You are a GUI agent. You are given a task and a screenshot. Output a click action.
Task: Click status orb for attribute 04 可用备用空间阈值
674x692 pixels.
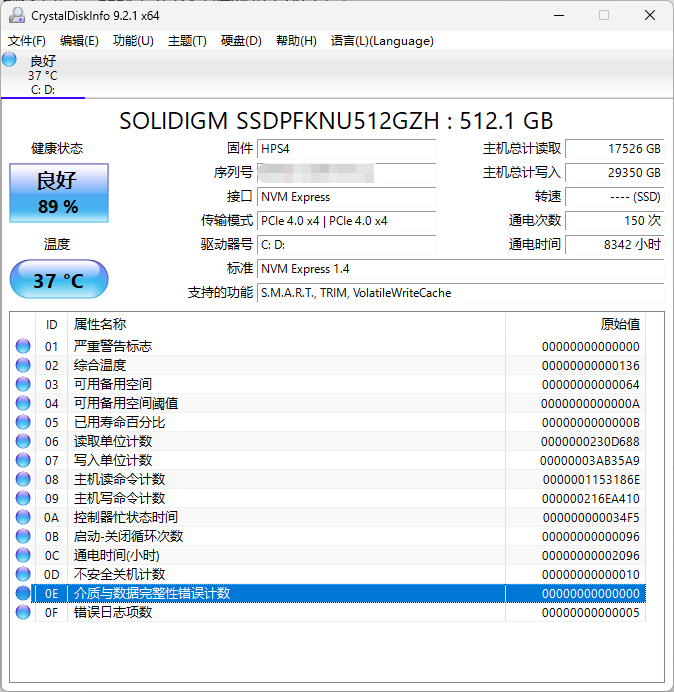pos(23,403)
